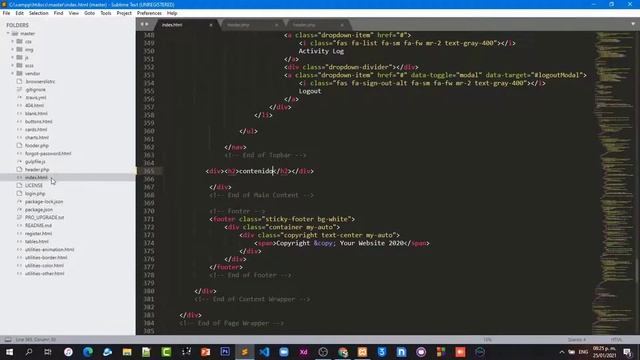
Task: Close the third editor tab
Action: 342,25
